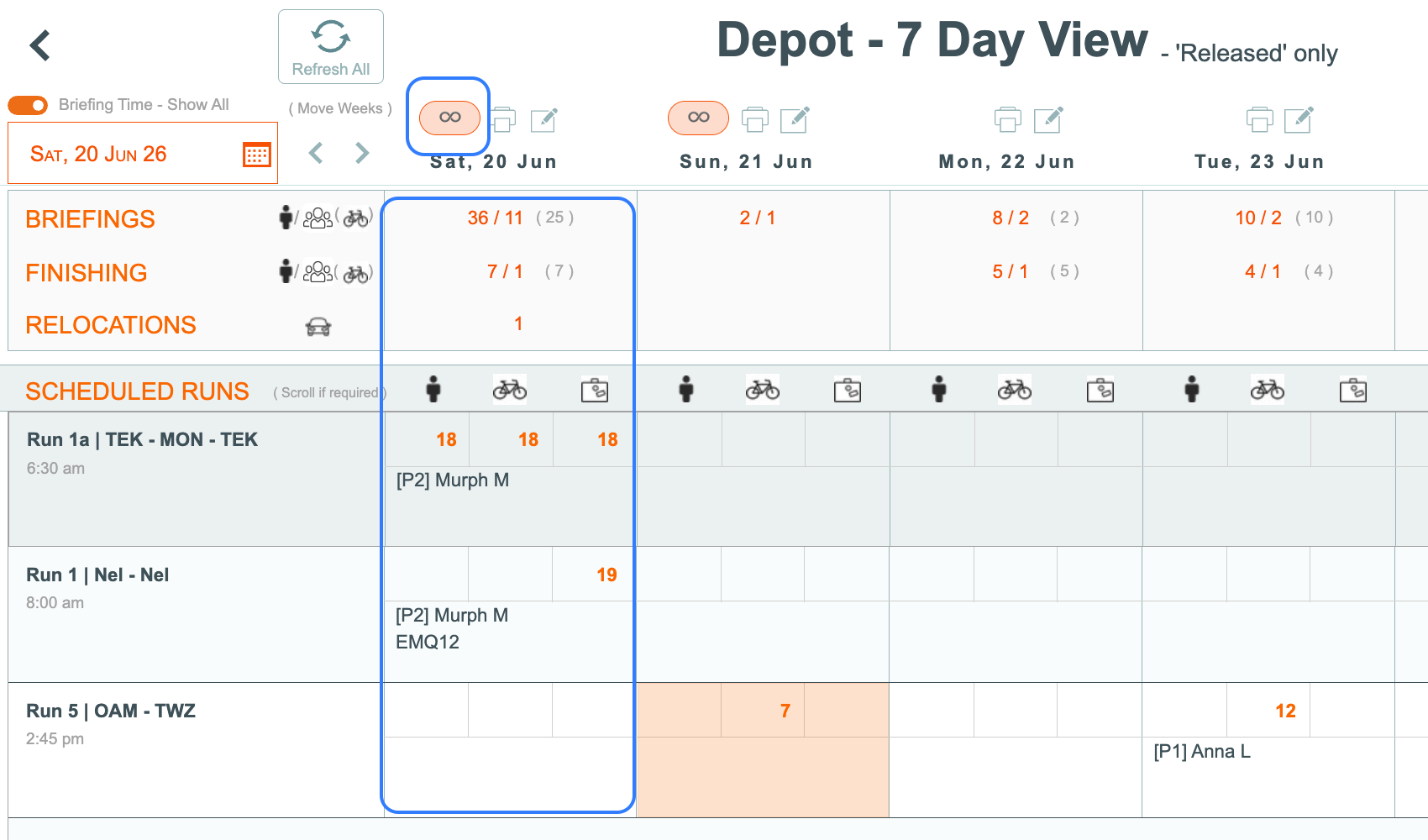
Task: Click the person icon in the BRIEFINGS row
Action: tap(286, 217)
